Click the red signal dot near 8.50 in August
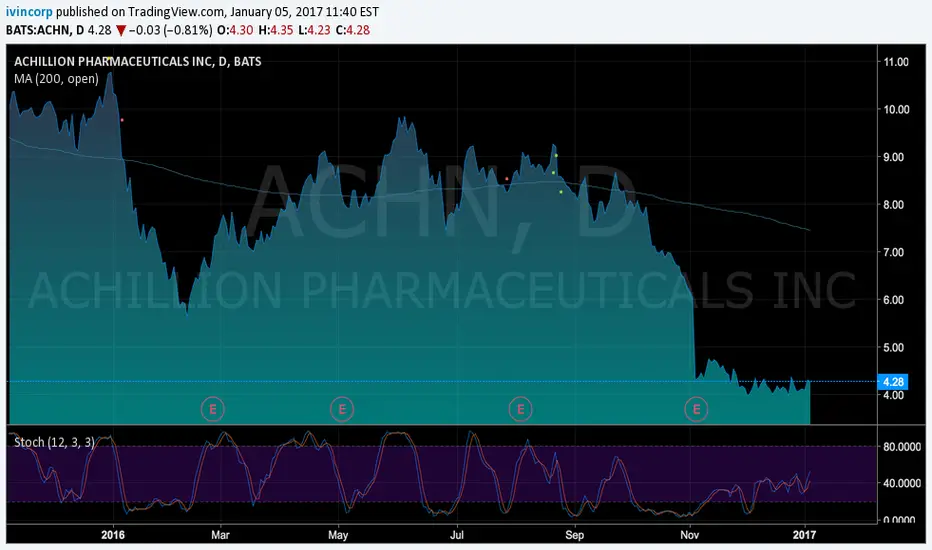 point(507,178)
